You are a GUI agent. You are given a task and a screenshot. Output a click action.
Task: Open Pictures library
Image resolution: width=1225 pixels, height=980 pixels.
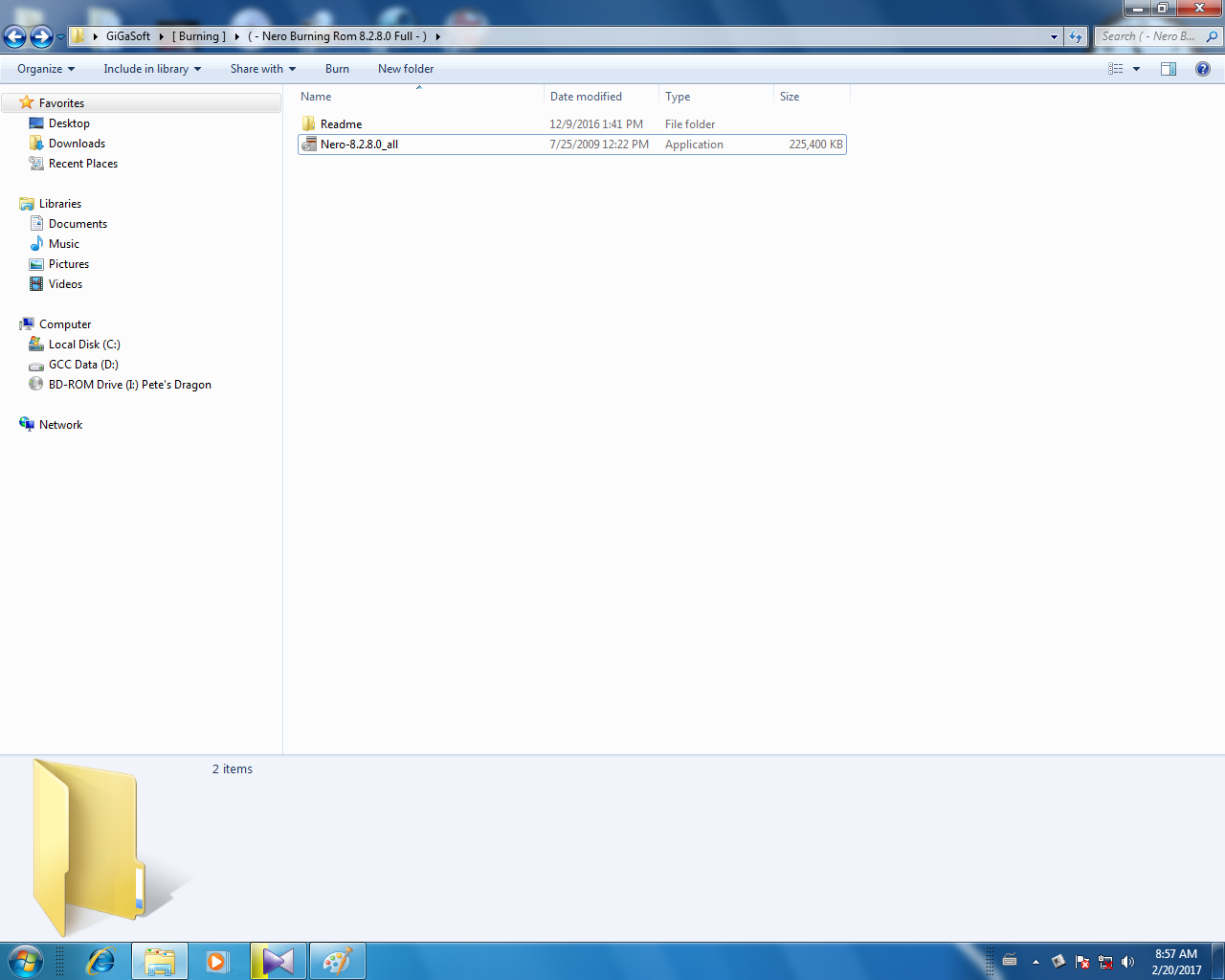click(x=68, y=264)
